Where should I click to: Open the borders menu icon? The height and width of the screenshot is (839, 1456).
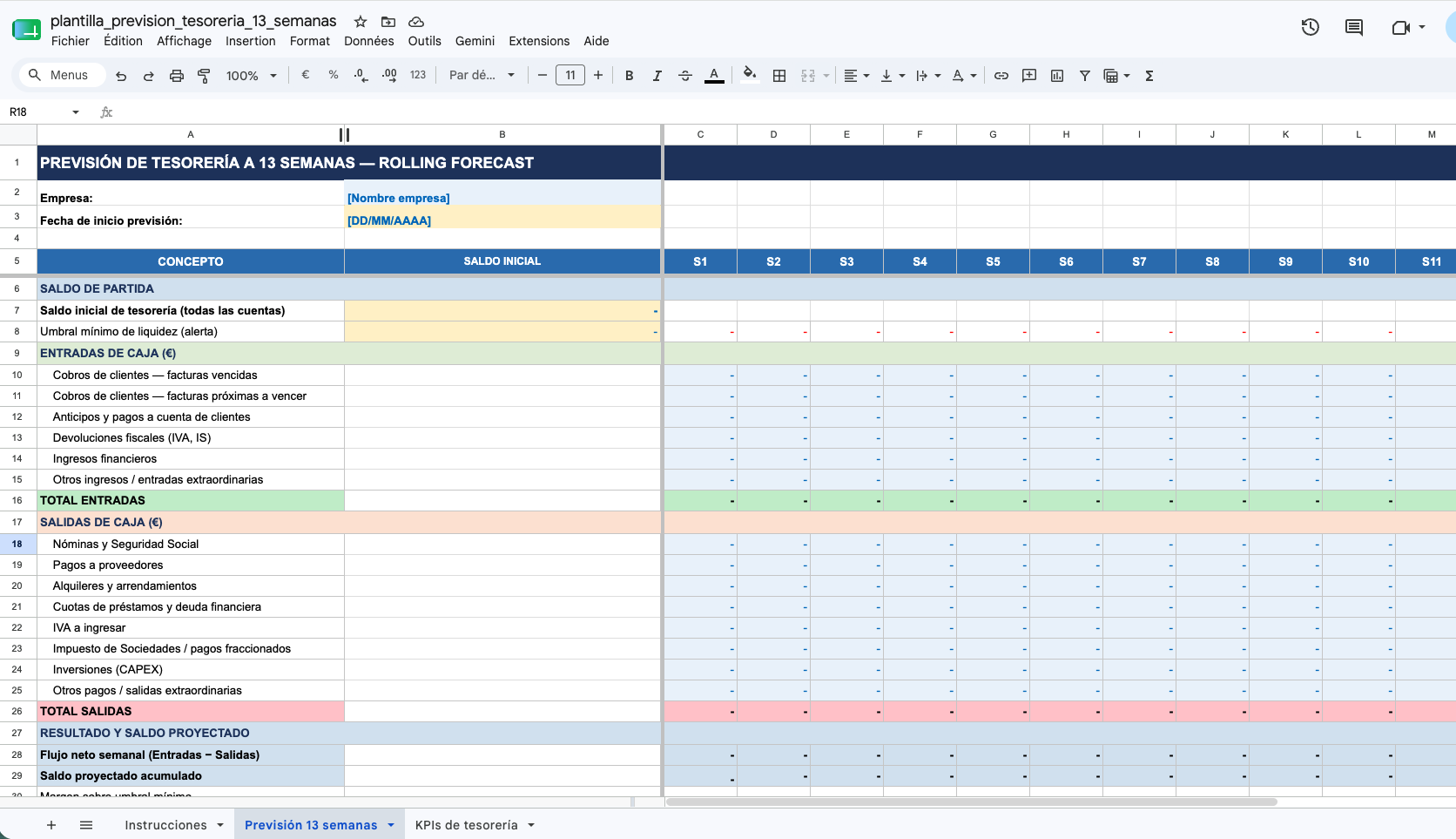click(779, 76)
